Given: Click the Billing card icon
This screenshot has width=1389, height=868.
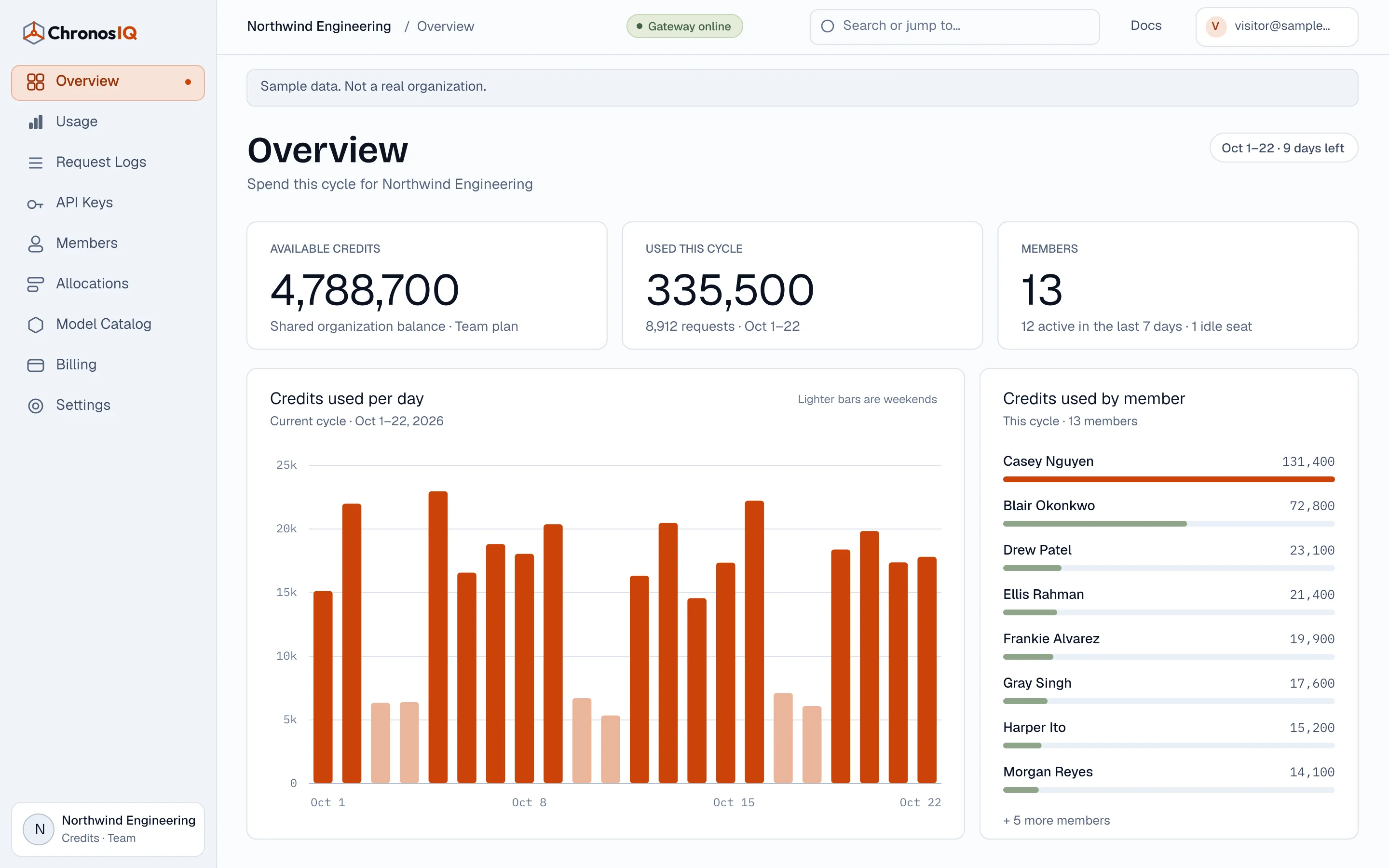Looking at the screenshot, I should point(36,365).
